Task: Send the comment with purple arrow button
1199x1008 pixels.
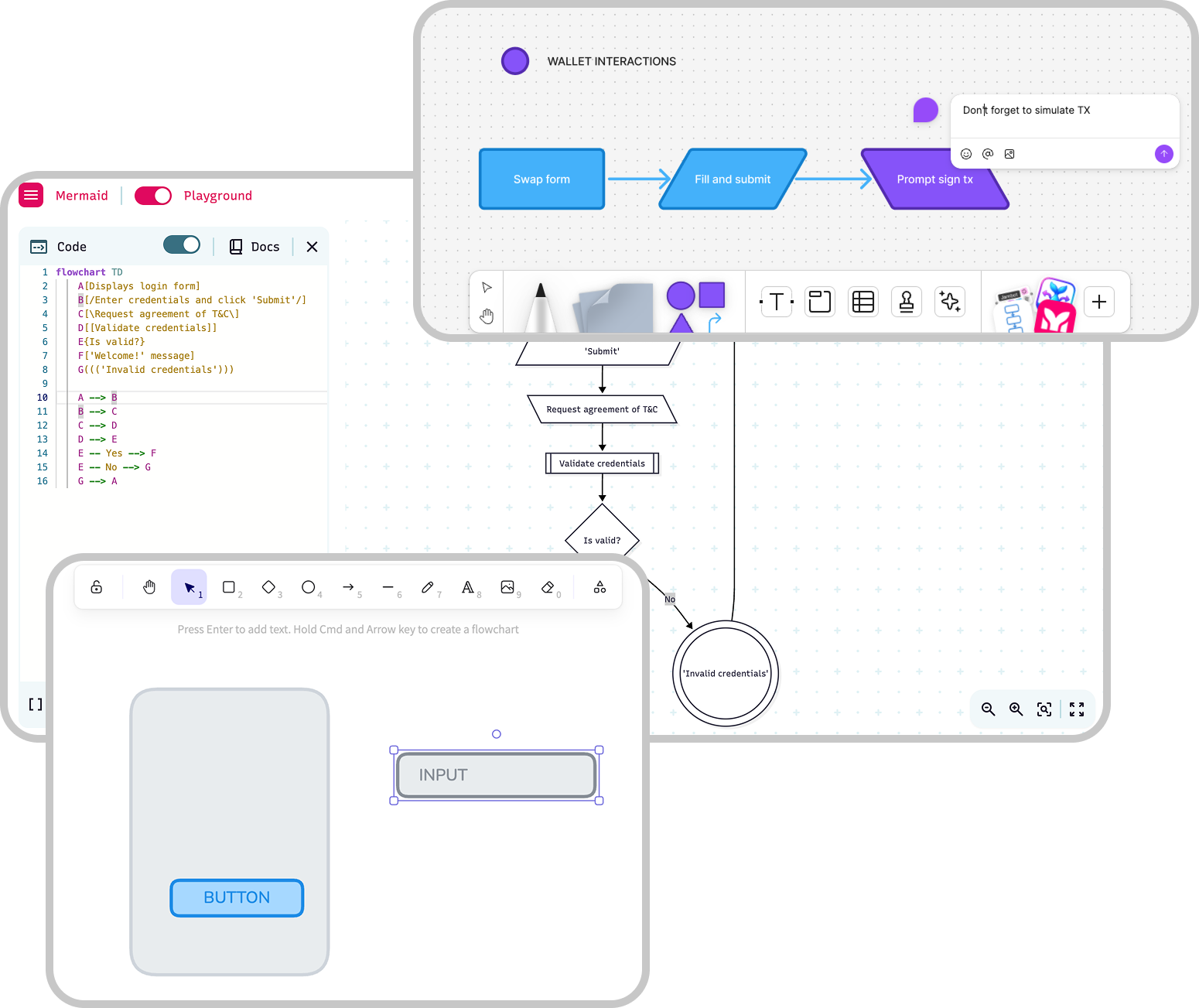Action: (1163, 154)
